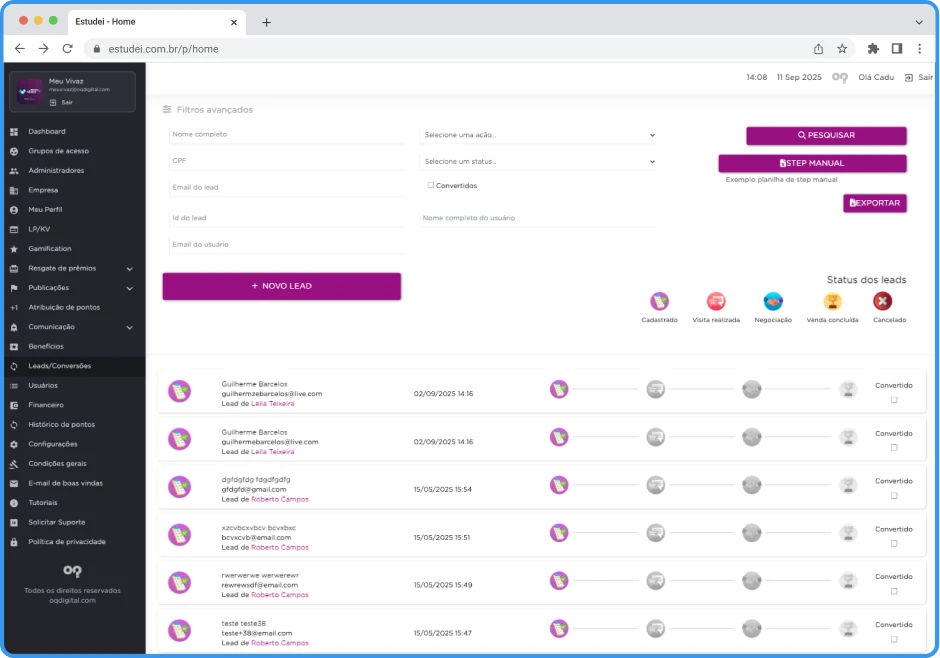This screenshot has width=940, height=658.
Task: Open Dashboard from the sidebar
Action: coord(47,131)
